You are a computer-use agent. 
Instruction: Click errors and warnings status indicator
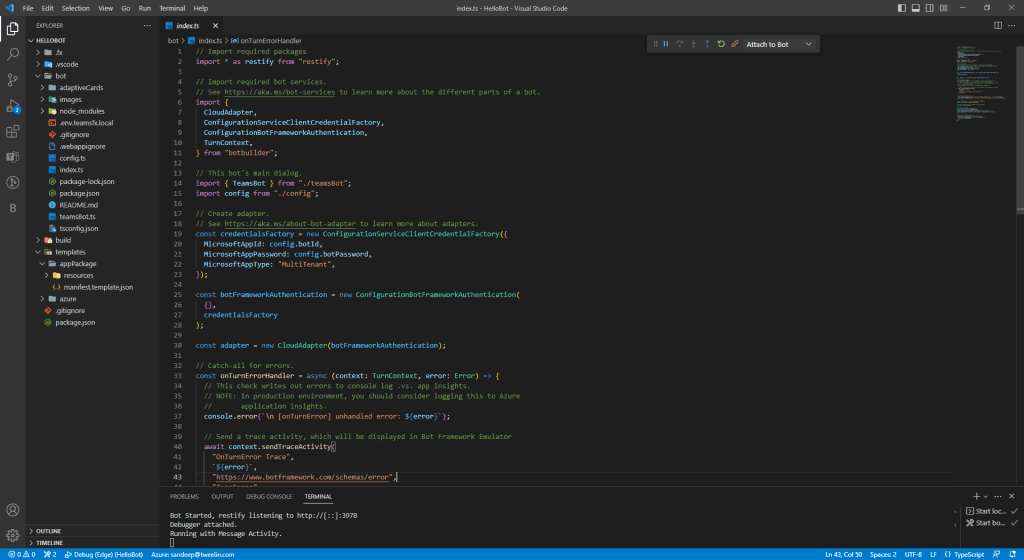pos(22,554)
